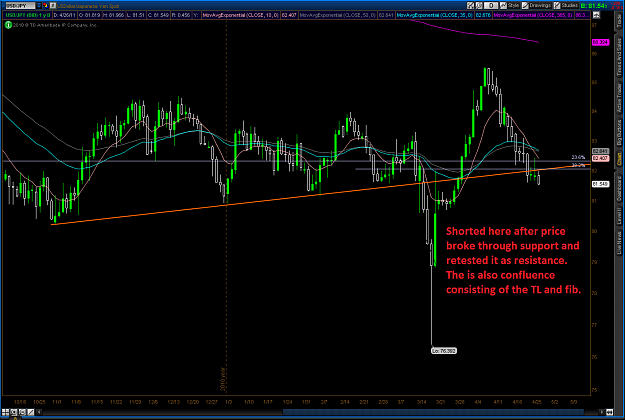
Task: Click the expand axis icon at bottom right
Action: (x=610, y=412)
